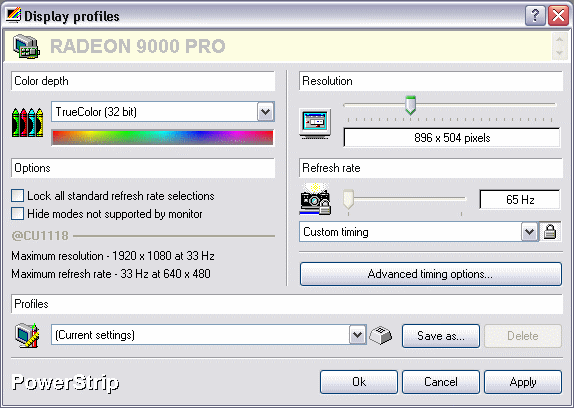574x408 pixels.
Task: Toggle Hide modes not supported by monitor
Action: tap(17, 214)
